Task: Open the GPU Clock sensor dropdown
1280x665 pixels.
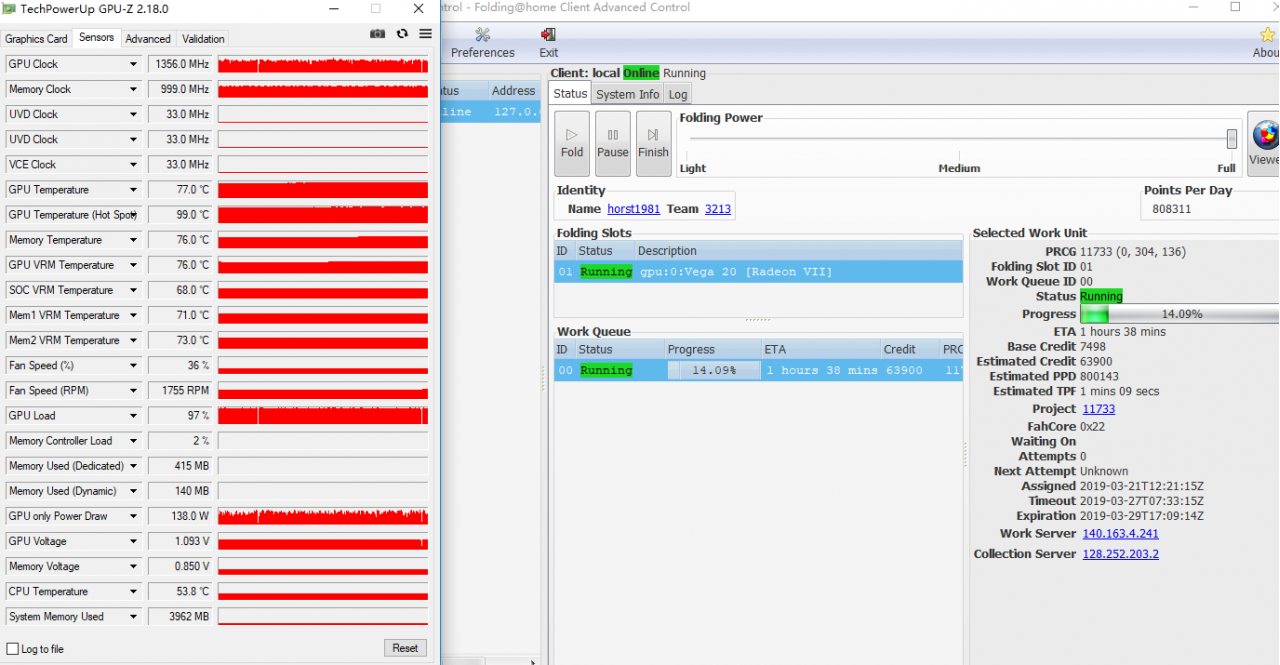Action: pos(132,64)
